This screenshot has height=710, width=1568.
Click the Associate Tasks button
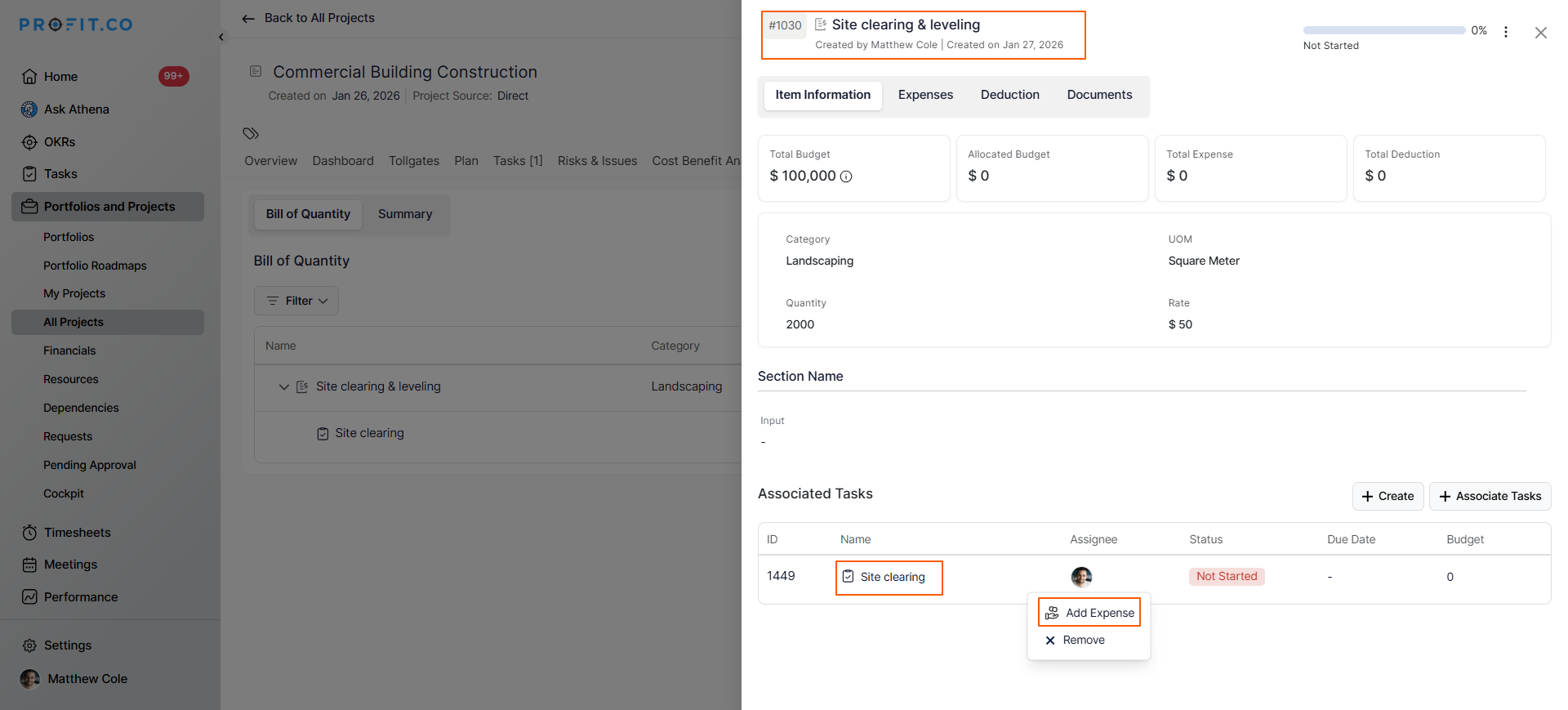(1490, 496)
